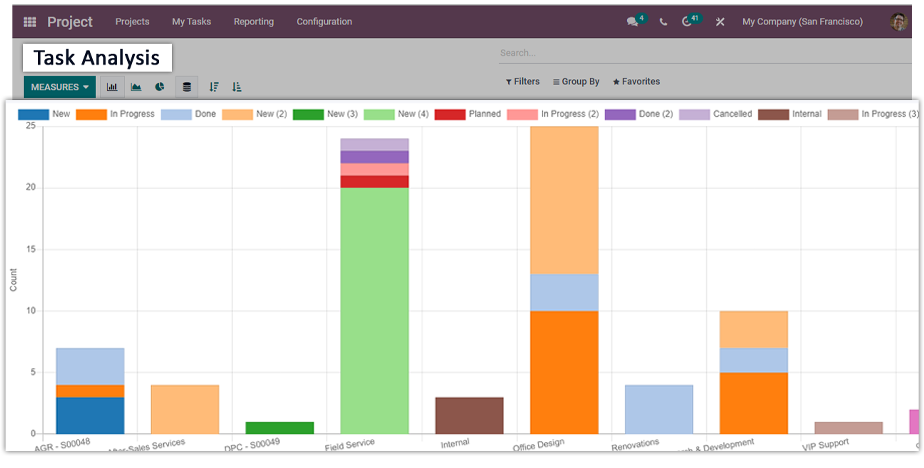Toggle the light blue Done legend item
The image size is (924, 468).
189,114
